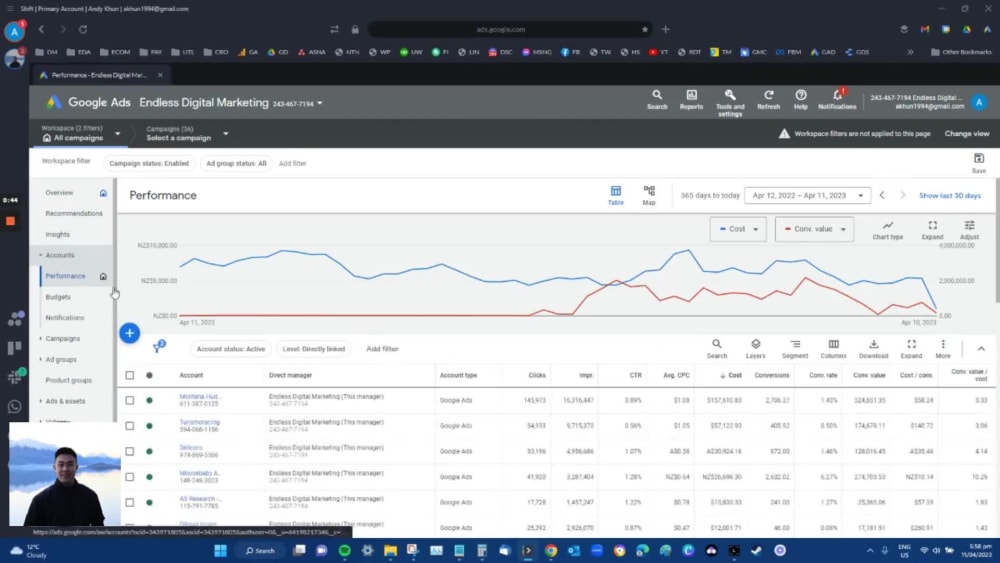This screenshot has width=1000, height=563.
Task: Open the date range dropdown
Action: coord(807,195)
